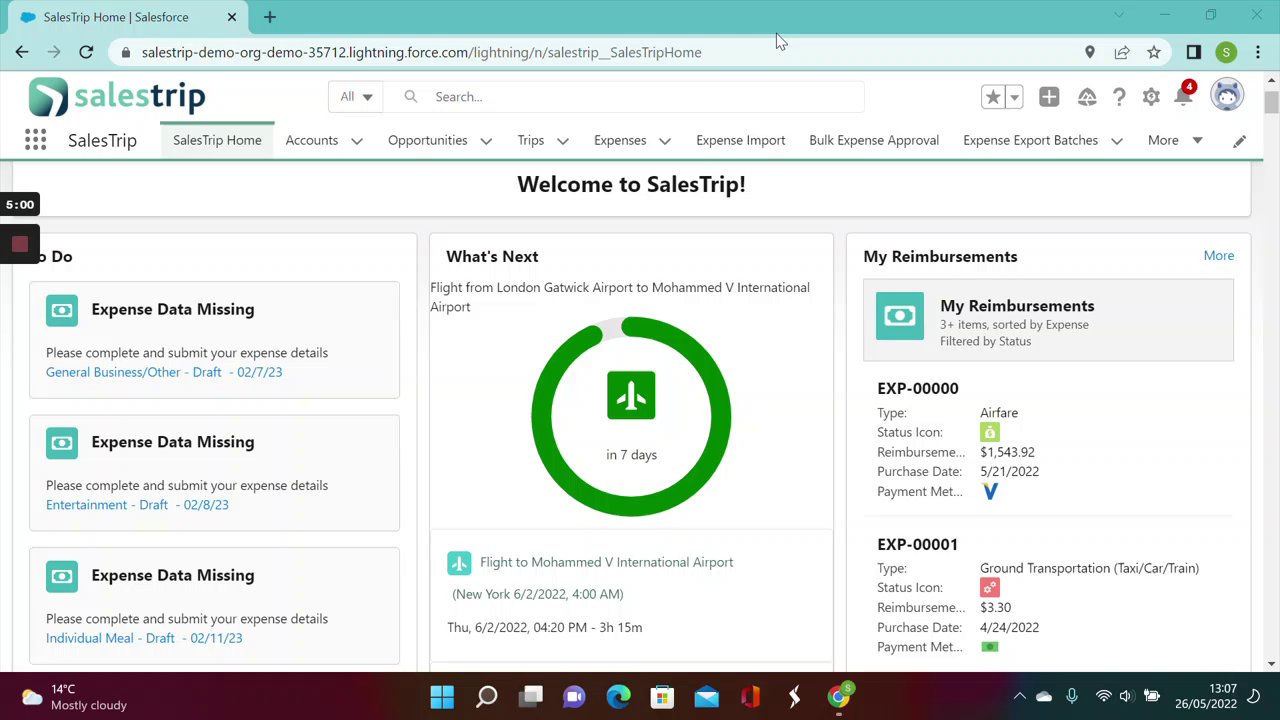The height and width of the screenshot is (720, 1280).
Task: Click the magnifier icon in Salesforce search
Action: click(410, 97)
